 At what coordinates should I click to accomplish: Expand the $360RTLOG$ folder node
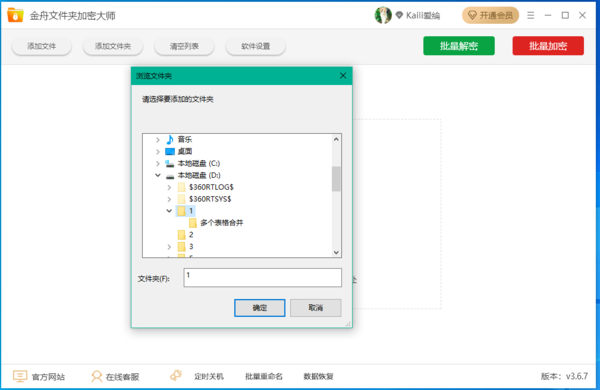[169, 187]
